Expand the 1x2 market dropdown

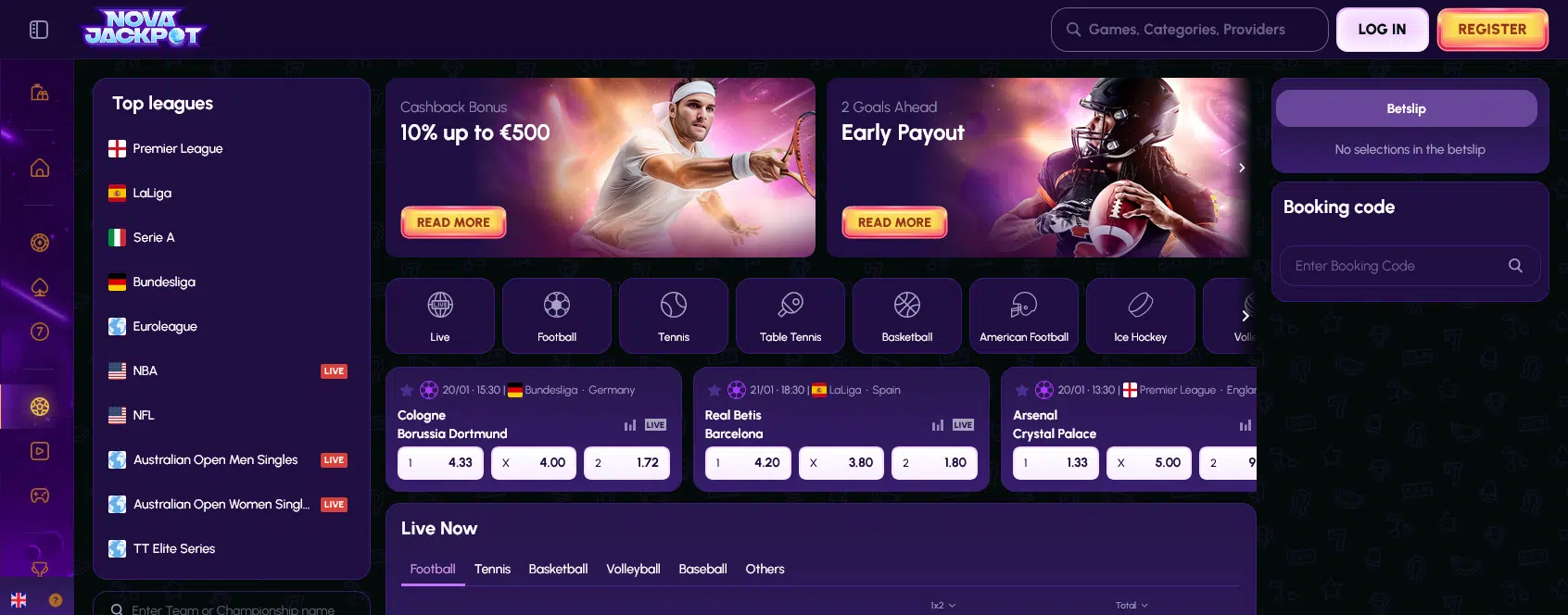tap(943, 605)
